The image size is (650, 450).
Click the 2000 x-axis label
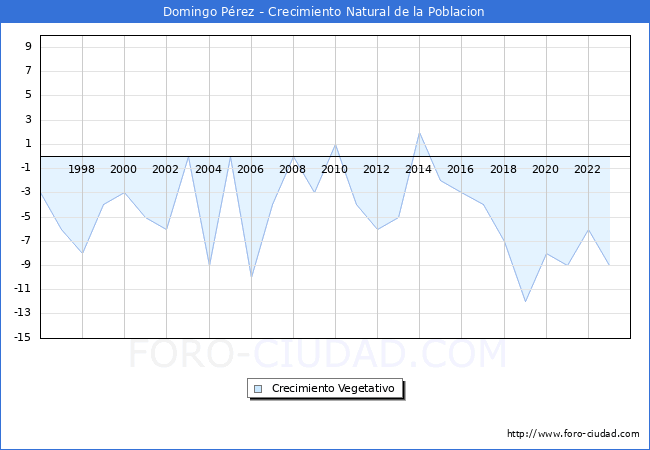point(123,169)
